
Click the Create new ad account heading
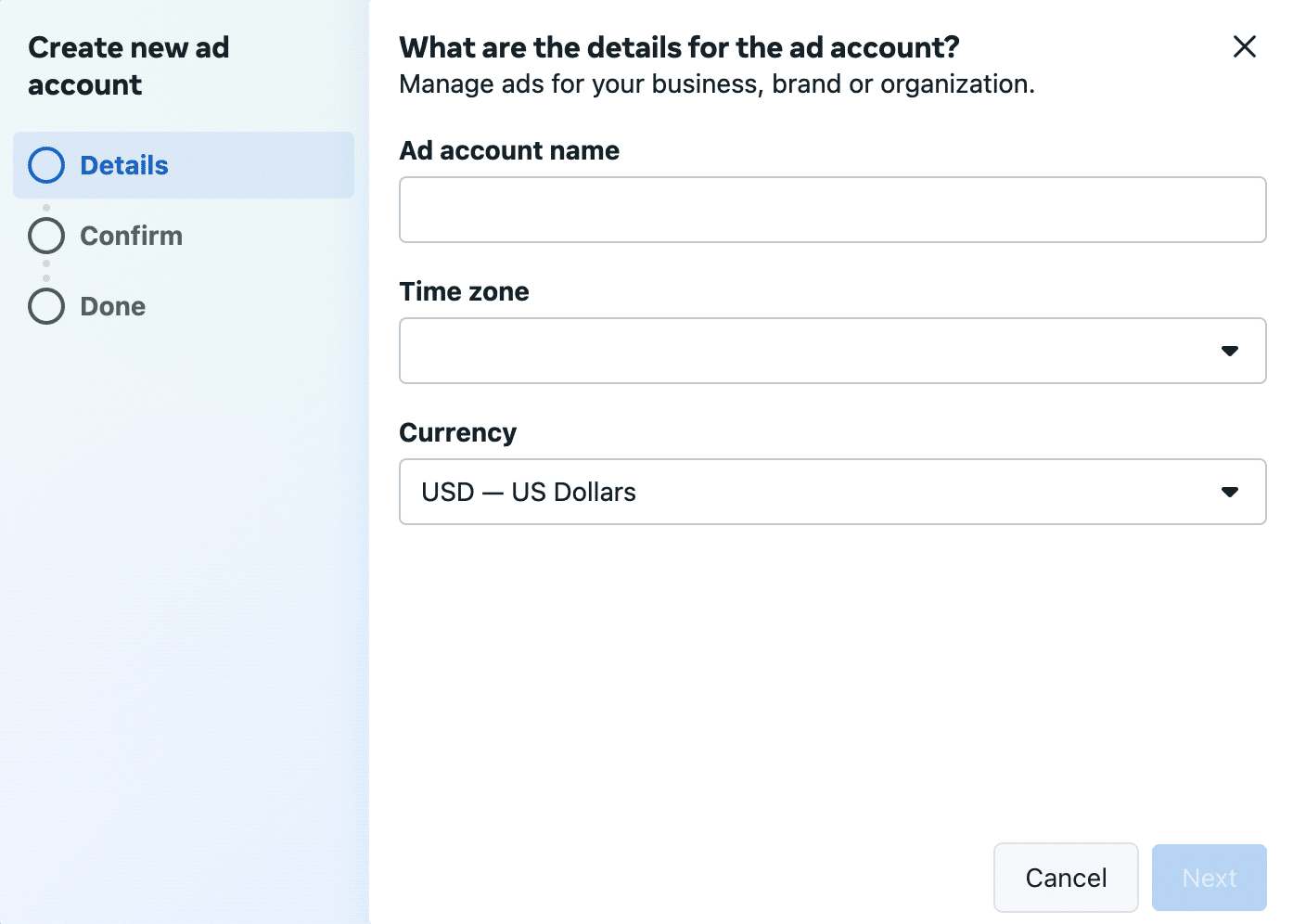coord(129,65)
